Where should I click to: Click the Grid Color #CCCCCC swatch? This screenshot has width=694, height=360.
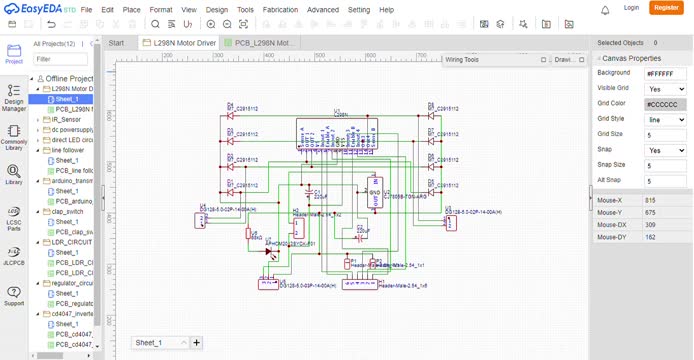pos(665,105)
